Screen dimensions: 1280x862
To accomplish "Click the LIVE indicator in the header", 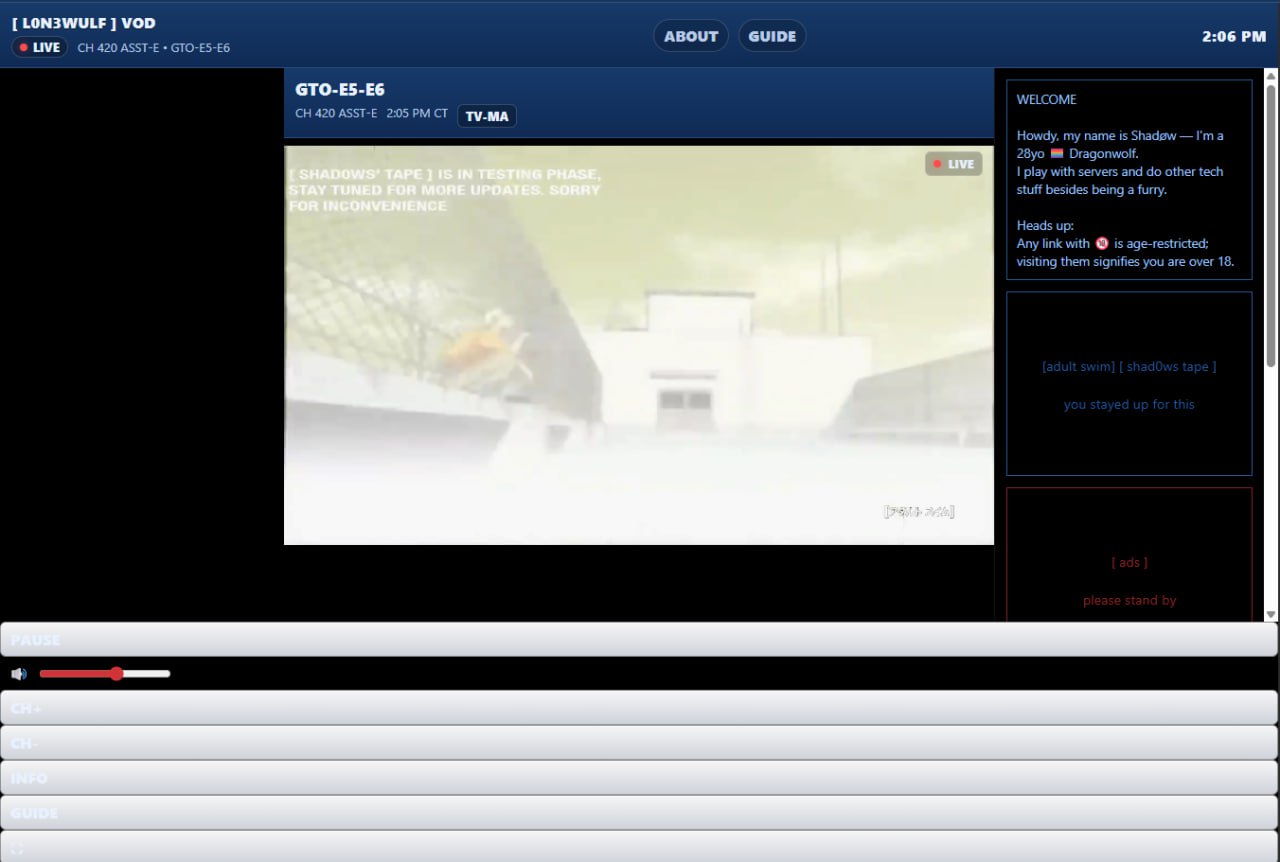I will [40, 47].
